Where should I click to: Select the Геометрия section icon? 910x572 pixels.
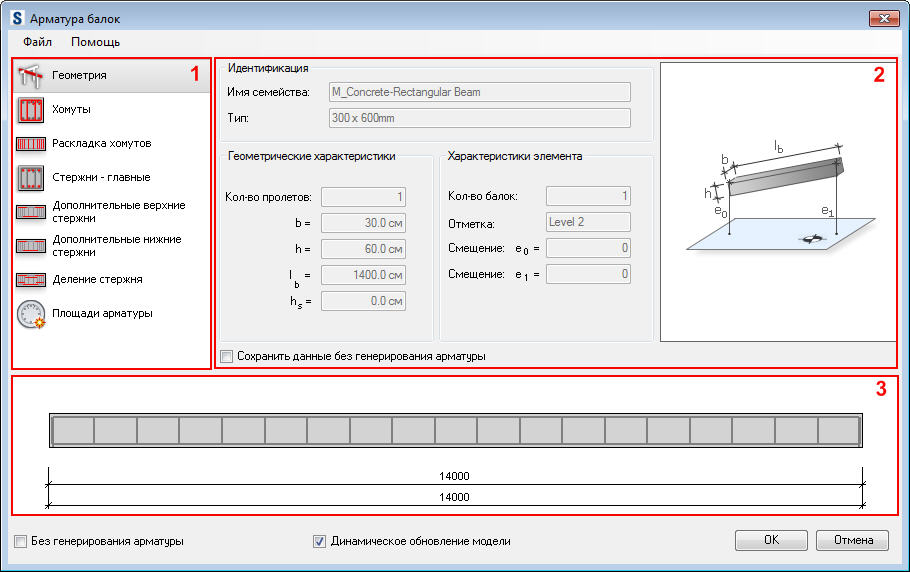tap(30, 75)
